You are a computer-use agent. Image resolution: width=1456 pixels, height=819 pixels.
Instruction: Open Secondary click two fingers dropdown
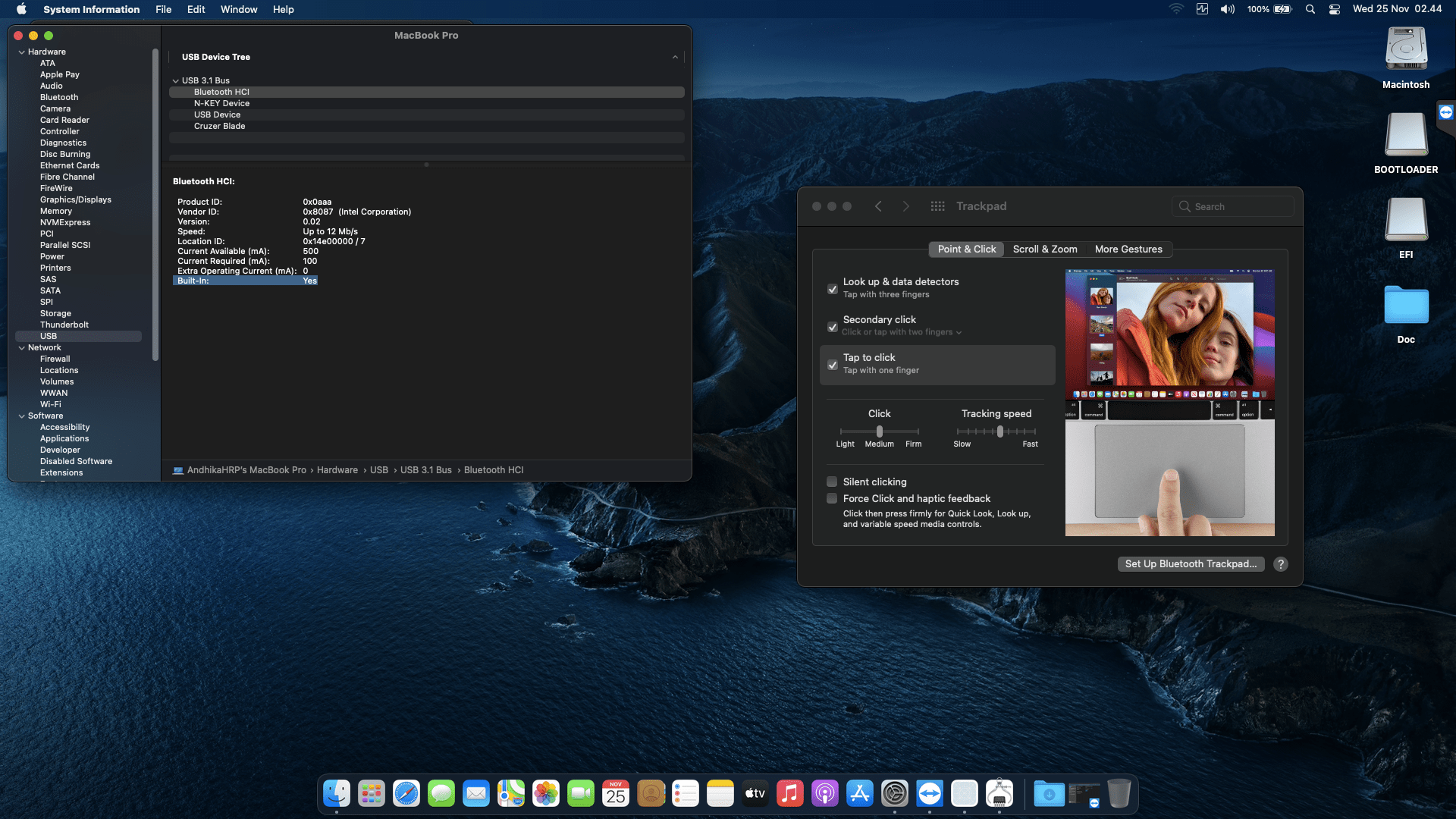902,332
